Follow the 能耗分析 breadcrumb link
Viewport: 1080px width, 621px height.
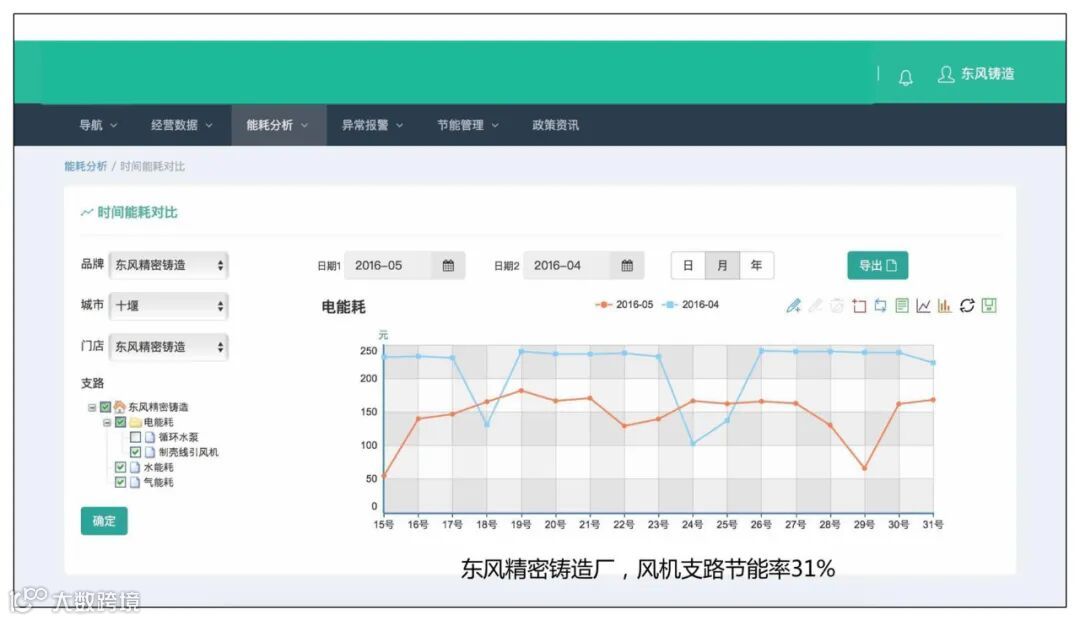[x=85, y=167]
